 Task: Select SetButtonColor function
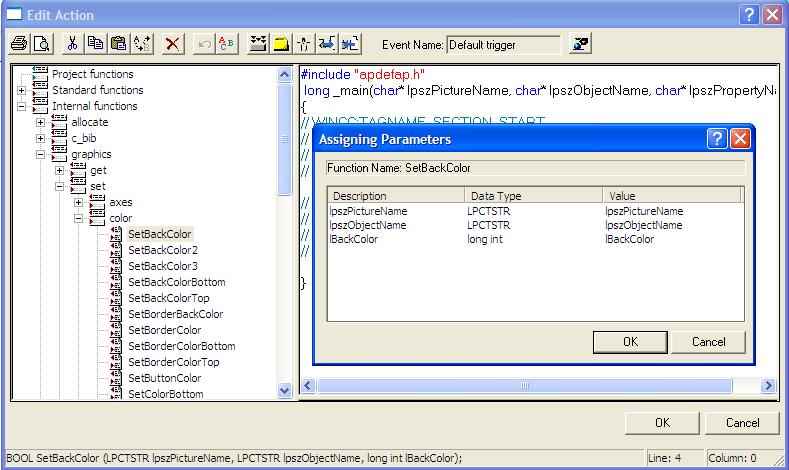pos(165,378)
